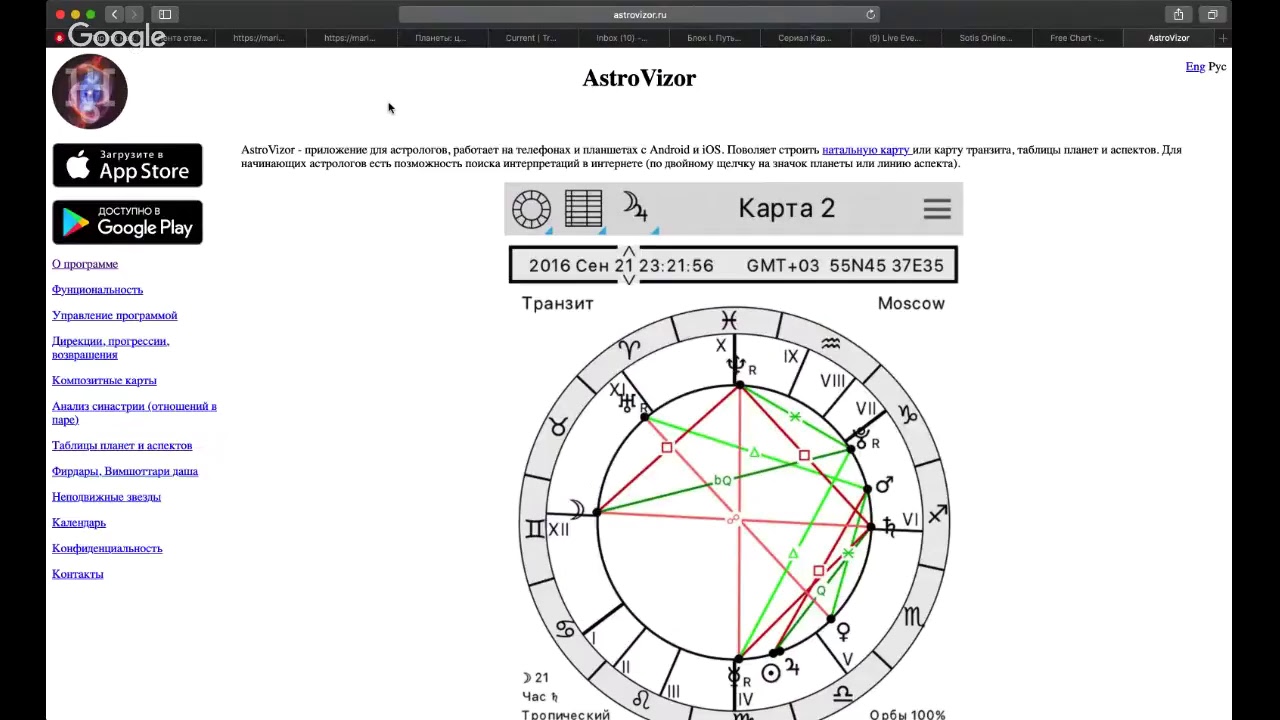The width and height of the screenshot is (1280, 720).
Task: Click the Venus symbol on the chart
Action: tap(843, 631)
